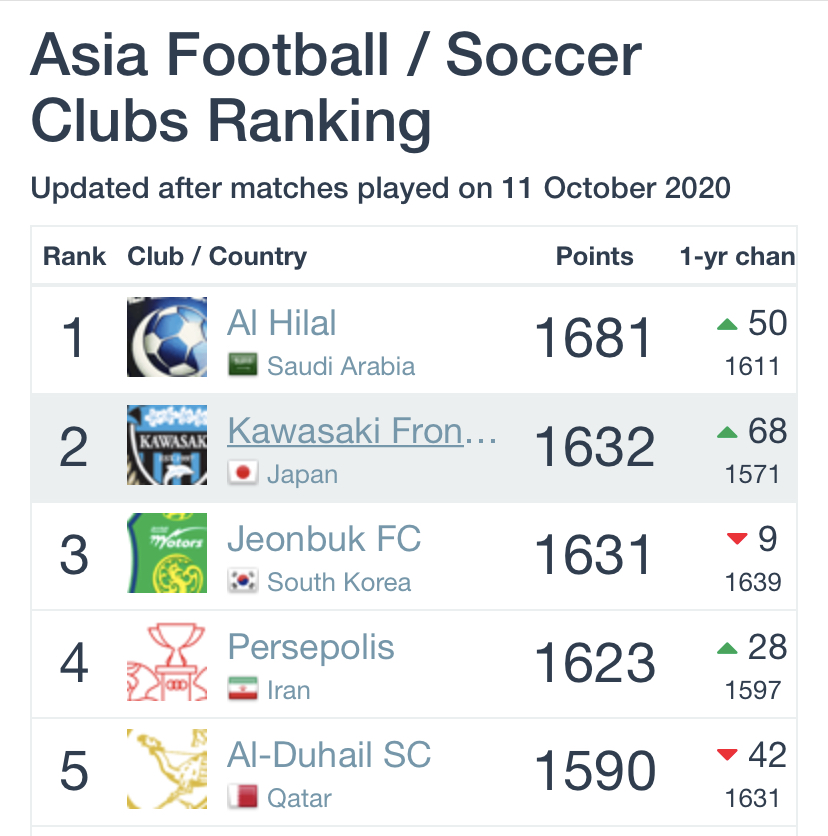
Task: Open the Al Hilal club link
Action: [282, 323]
